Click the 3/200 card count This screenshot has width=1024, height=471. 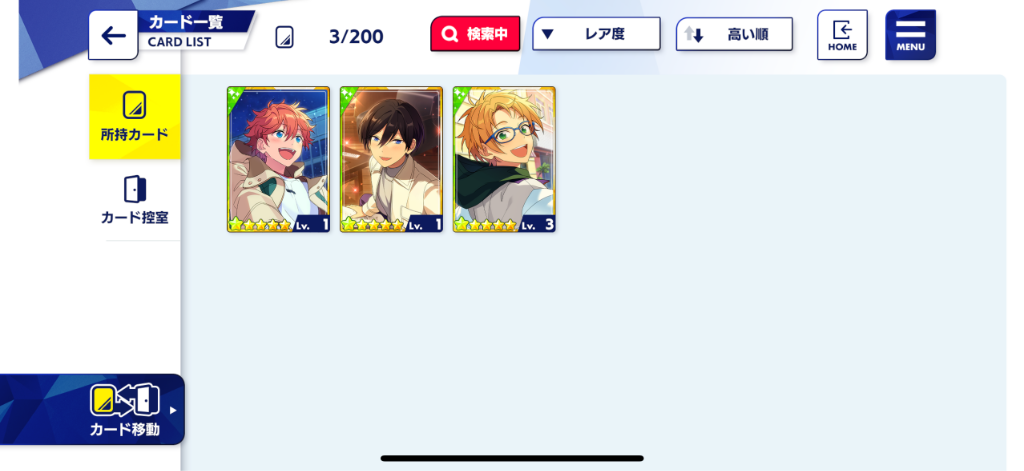356,37
